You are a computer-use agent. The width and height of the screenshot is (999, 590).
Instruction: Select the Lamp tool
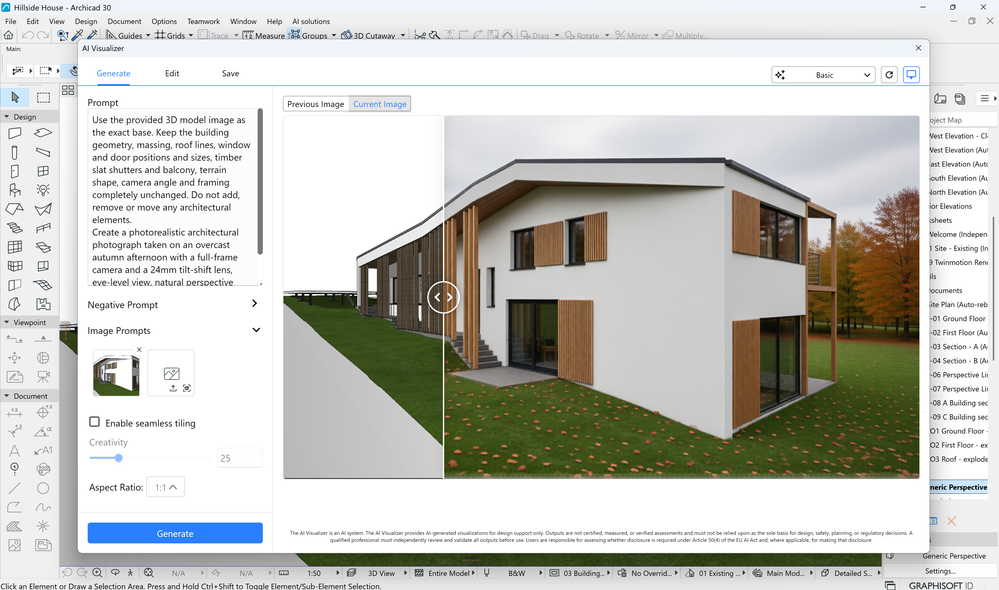(x=43, y=190)
